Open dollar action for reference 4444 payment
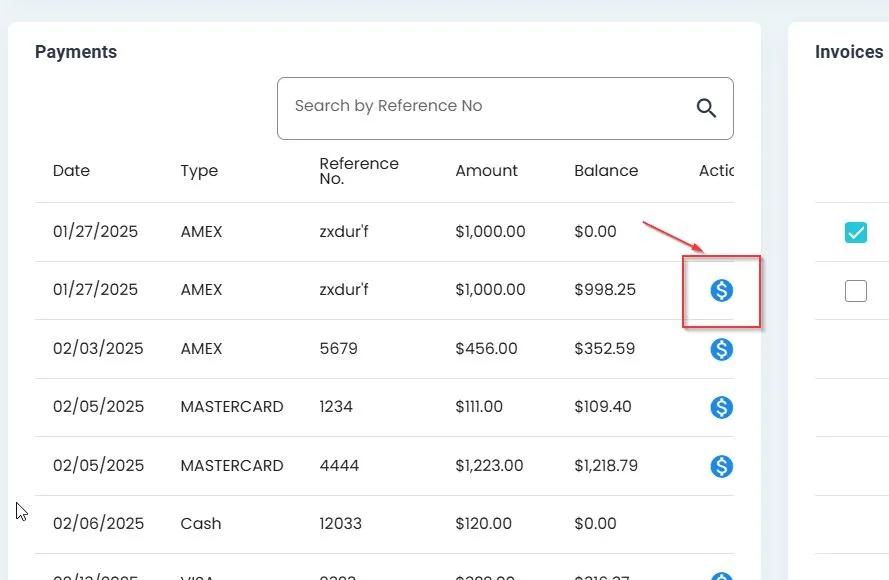The image size is (889, 580). [x=721, y=466]
